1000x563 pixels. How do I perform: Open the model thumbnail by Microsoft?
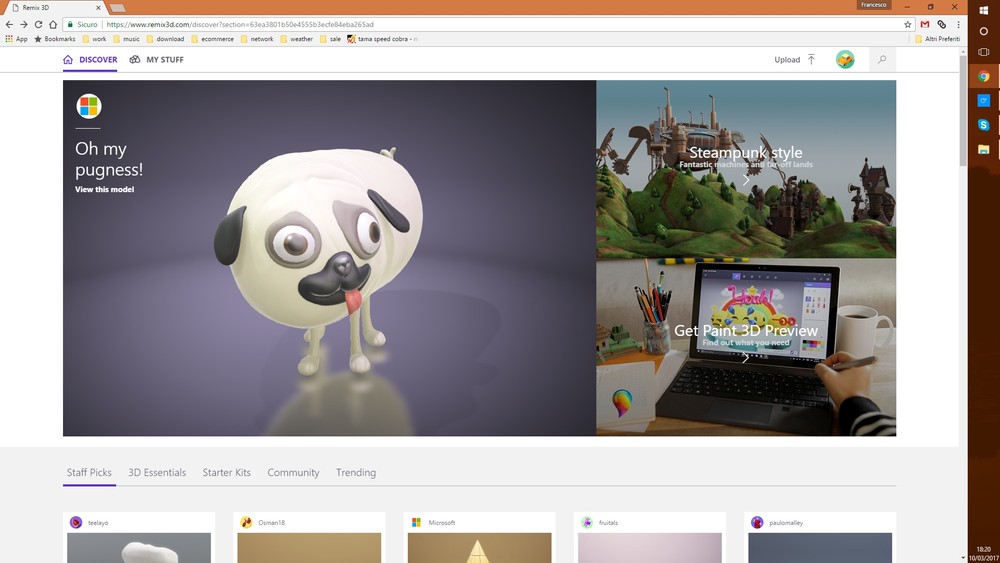point(480,548)
